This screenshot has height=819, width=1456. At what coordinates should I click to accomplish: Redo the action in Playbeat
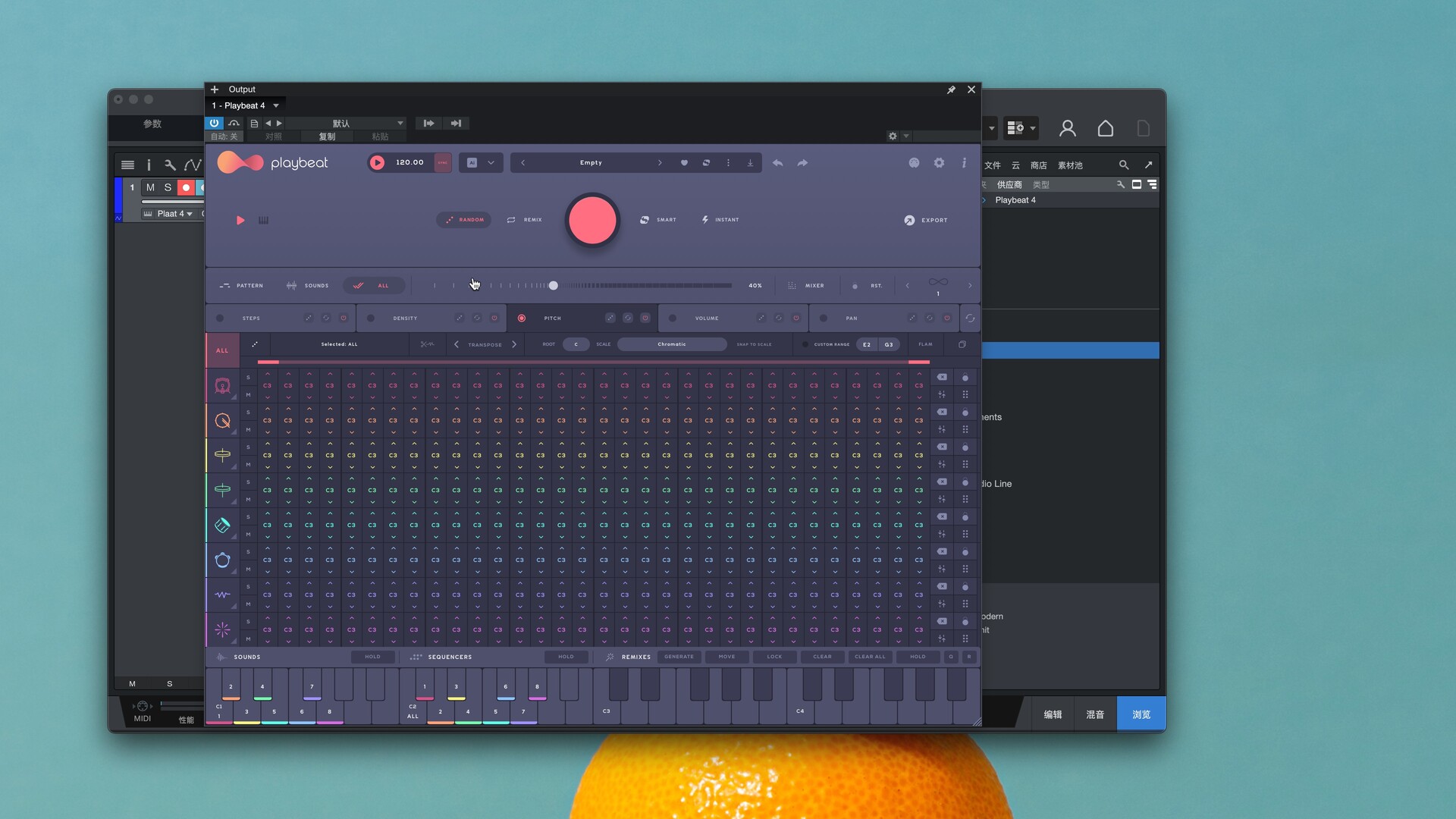tap(802, 162)
